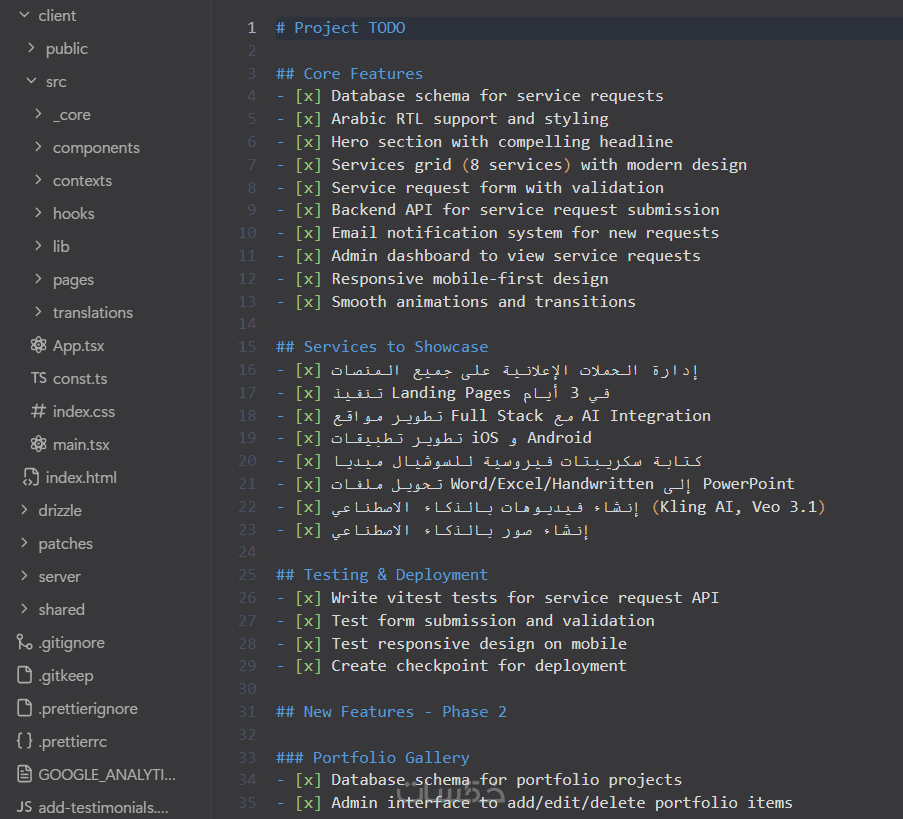903x819 pixels.
Task: Collapse the src folder chevron
Action: point(32,82)
